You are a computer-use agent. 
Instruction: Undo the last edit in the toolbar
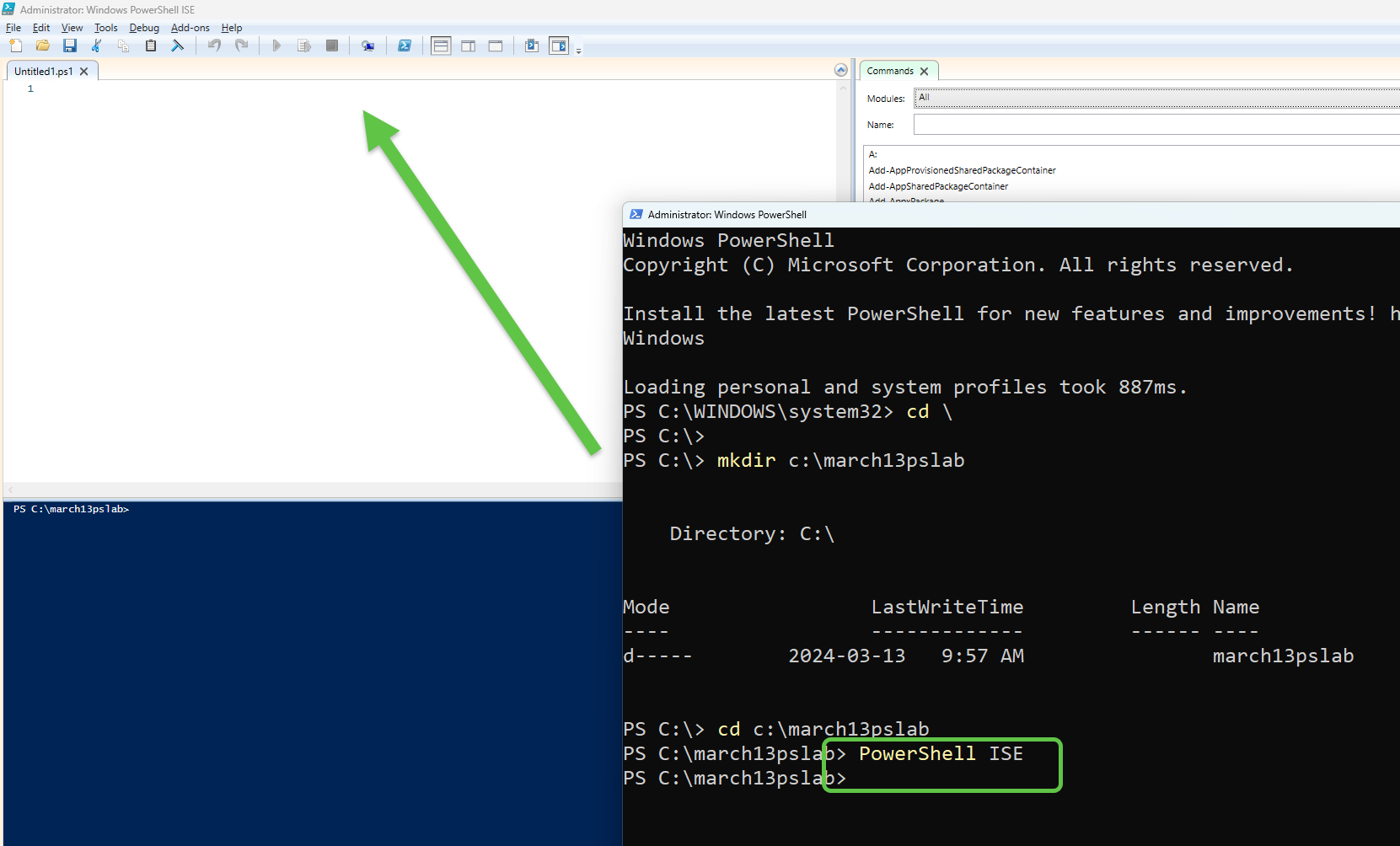pos(215,46)
